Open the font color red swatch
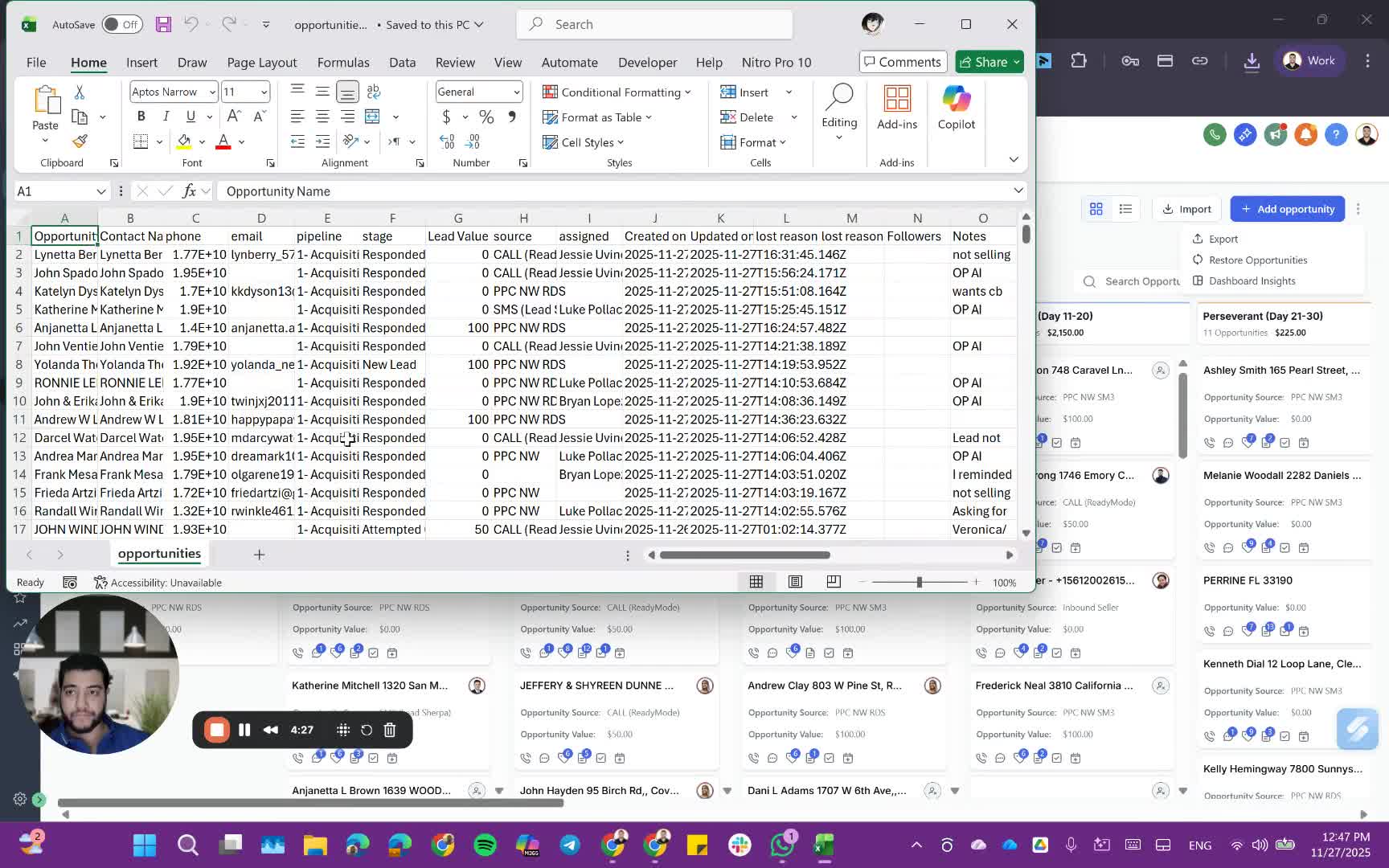The height and width of the screenshot is (868, 1389). point(223,141)
